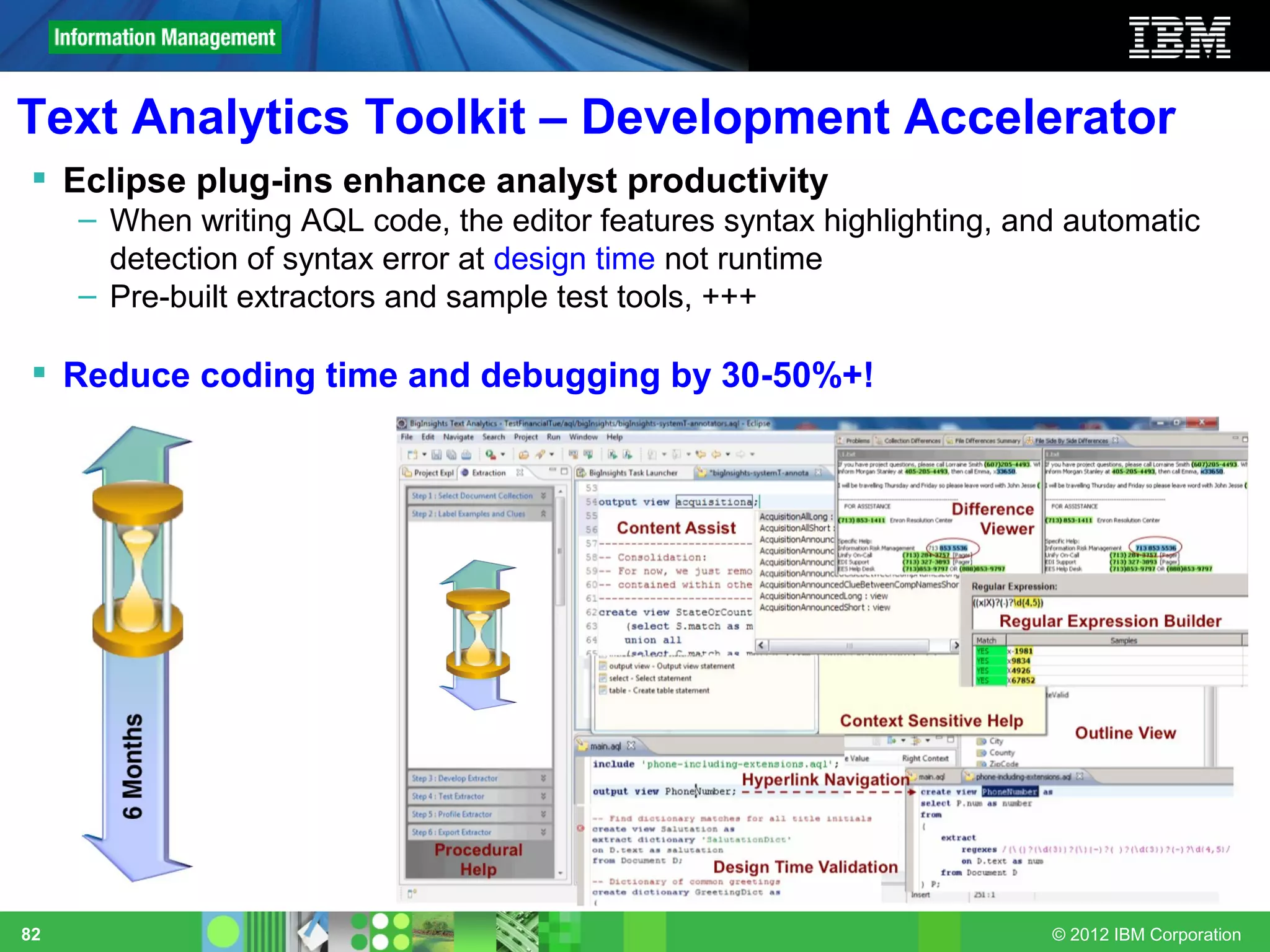Expand Step 1: Select Document Collection
The image size is (1270, 952).
click(x=543, y=496)
